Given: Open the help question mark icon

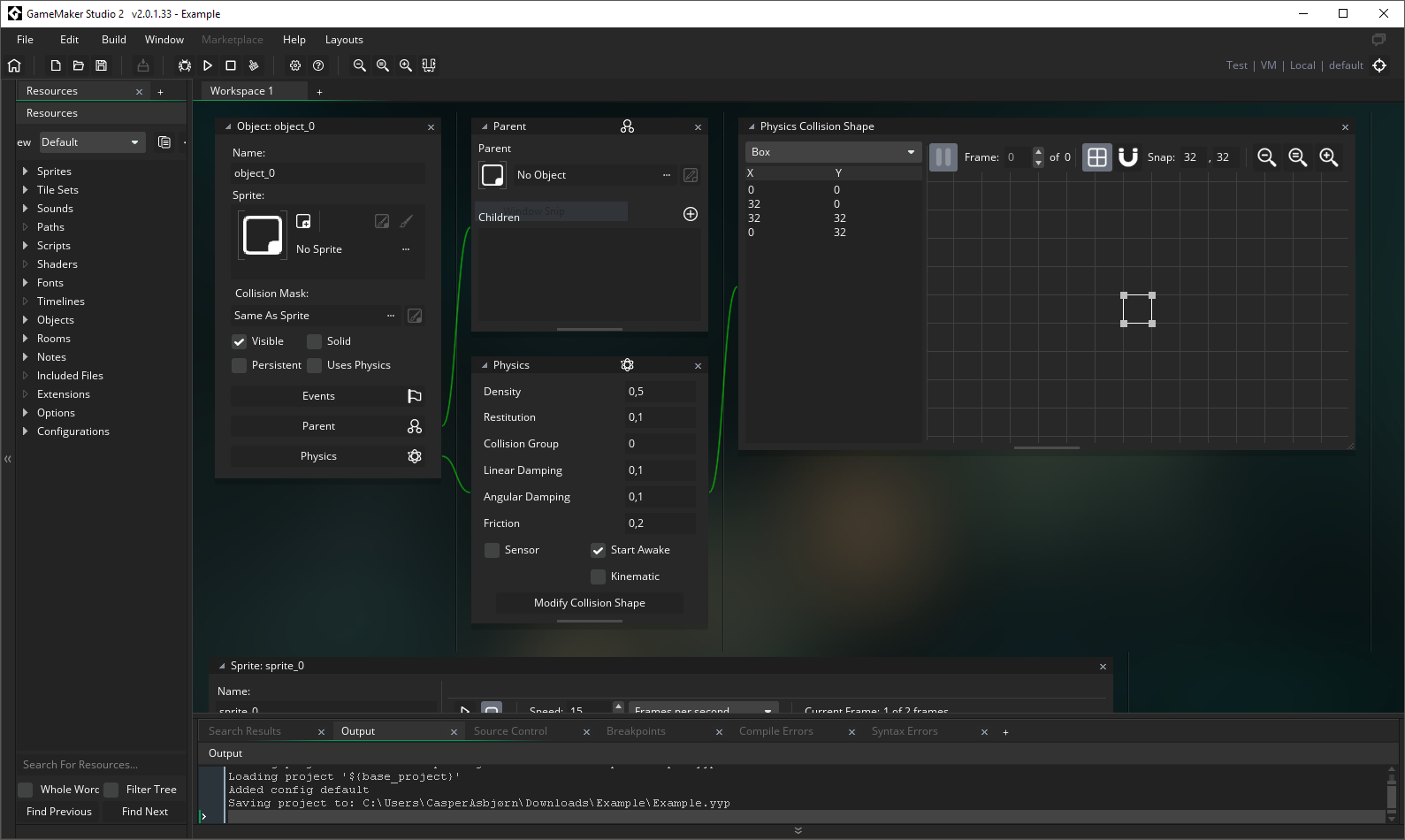Looking at the screenshot, I should click(x=318, y=65).
